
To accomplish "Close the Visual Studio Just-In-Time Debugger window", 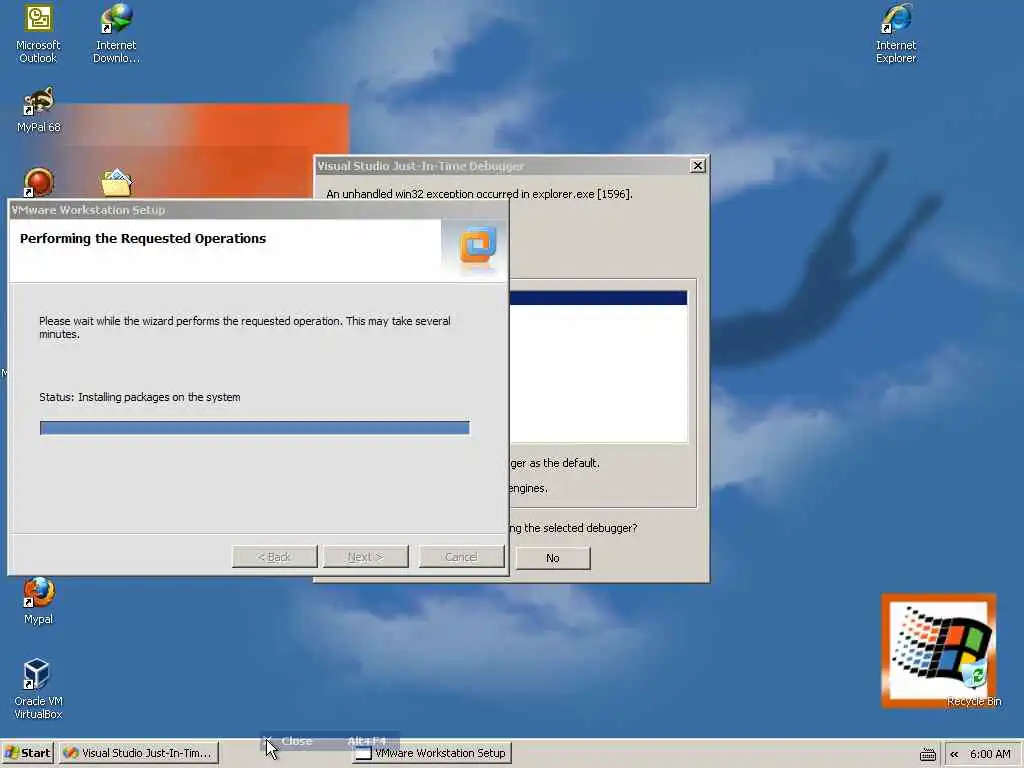I will [x=697, y=166].
